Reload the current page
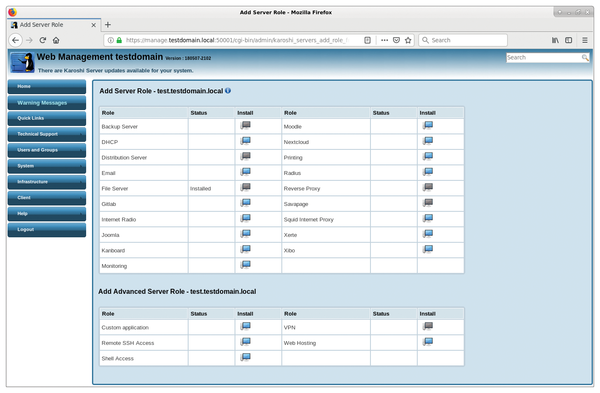The height and width of the screenshot is (393, 600). point(43,40)
